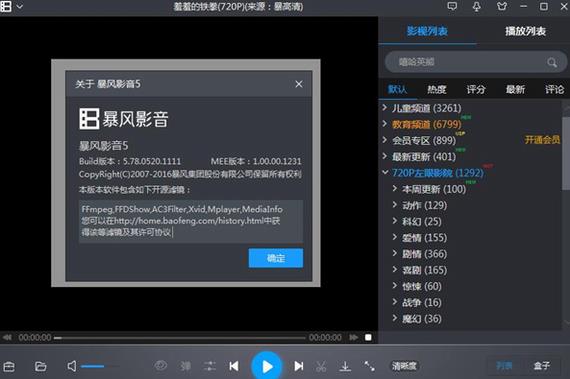Toggle the 弹 bullet comments button
The height and width of the screenshot is (379, 570).
[x=186, y=366]
